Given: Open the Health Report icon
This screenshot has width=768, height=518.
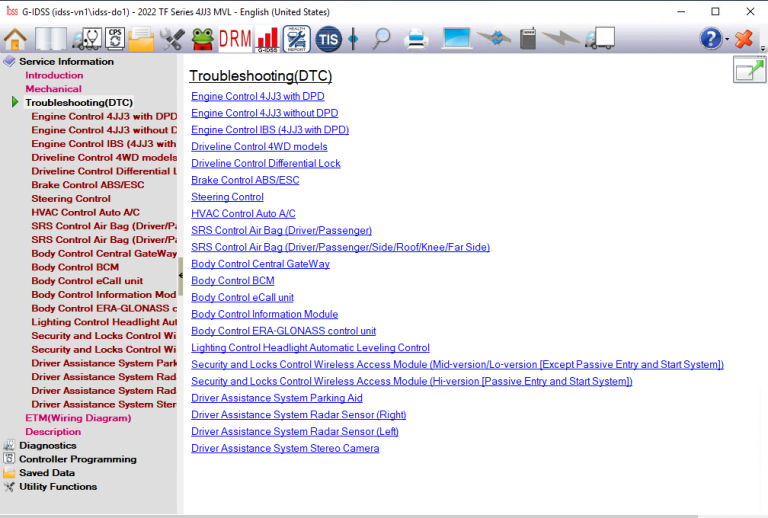Looking at the screenshot, I should pyautogui.click(x=296, y=39).
